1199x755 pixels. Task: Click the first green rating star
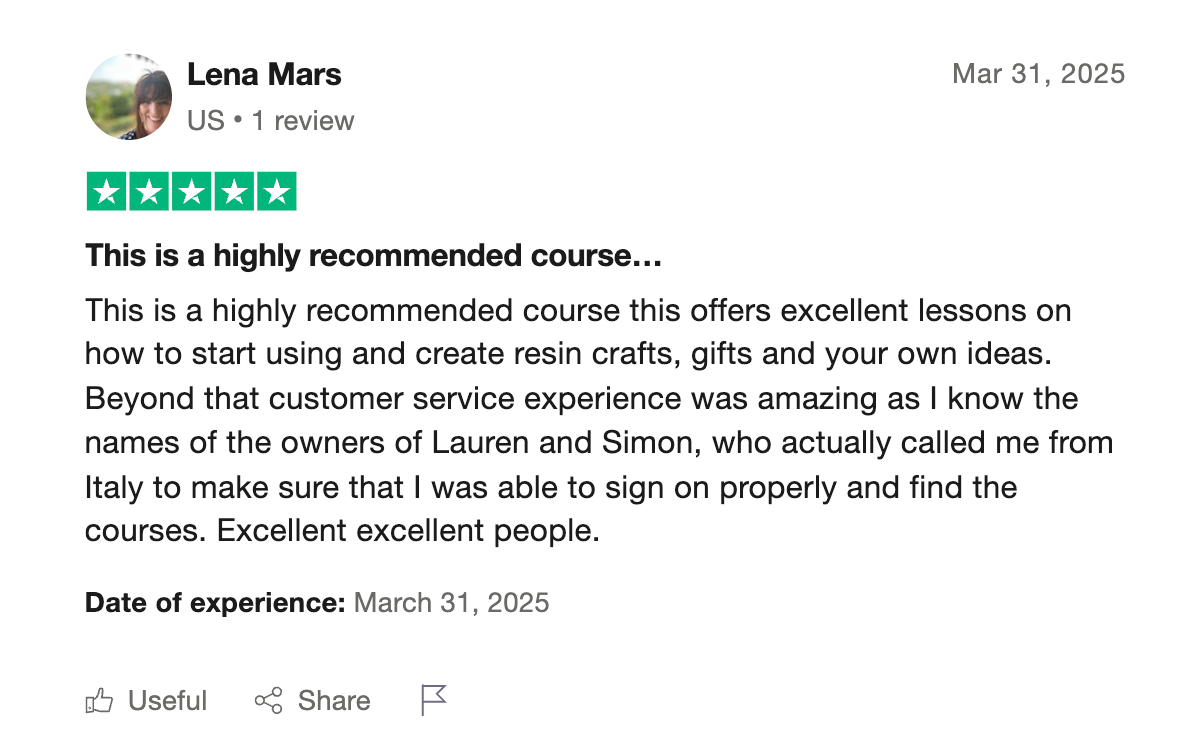(107, 191)
